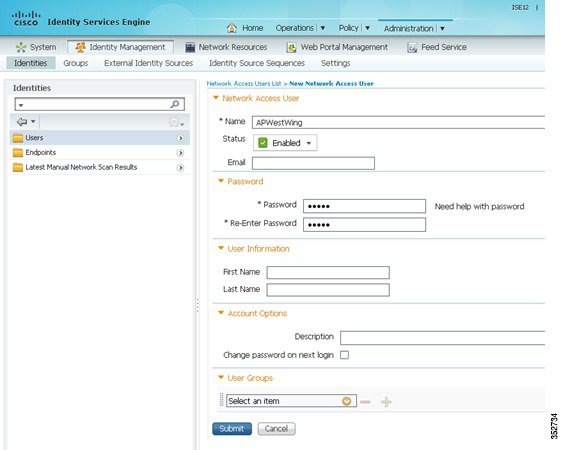Viewport: 561px width, 450px height.
Task: Click the panel splitter handle
Action: pos(197,305)
